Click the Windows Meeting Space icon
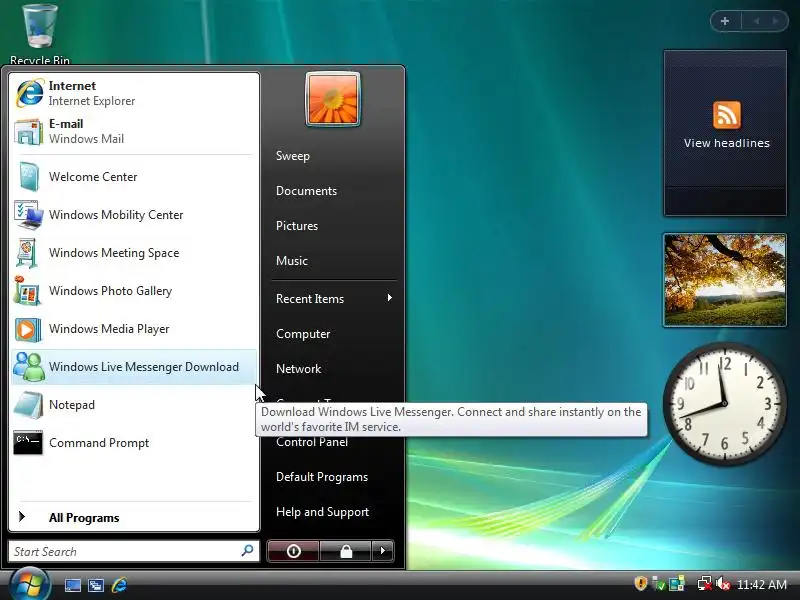The width and height of the screenshot is (800, 600). pos(27,253)
